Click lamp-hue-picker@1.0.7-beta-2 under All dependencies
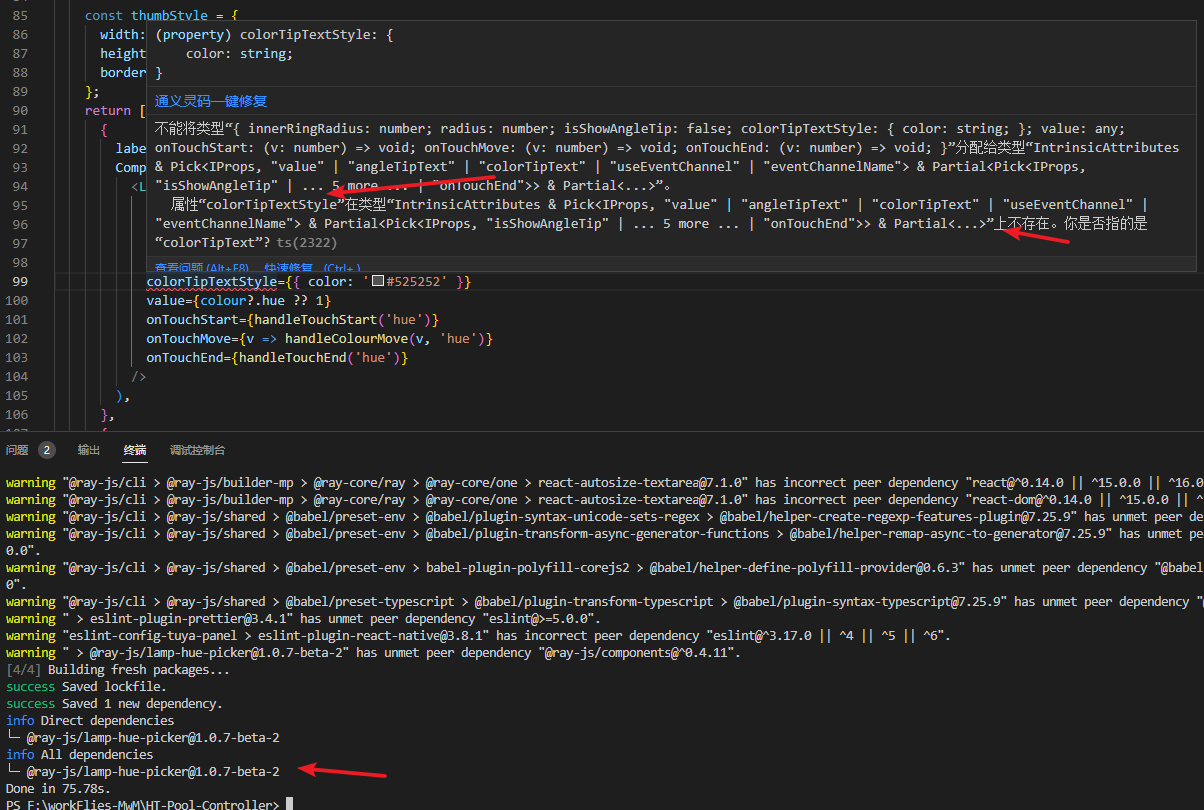This screenshot has height=810, width=1204. pos(153,772)
